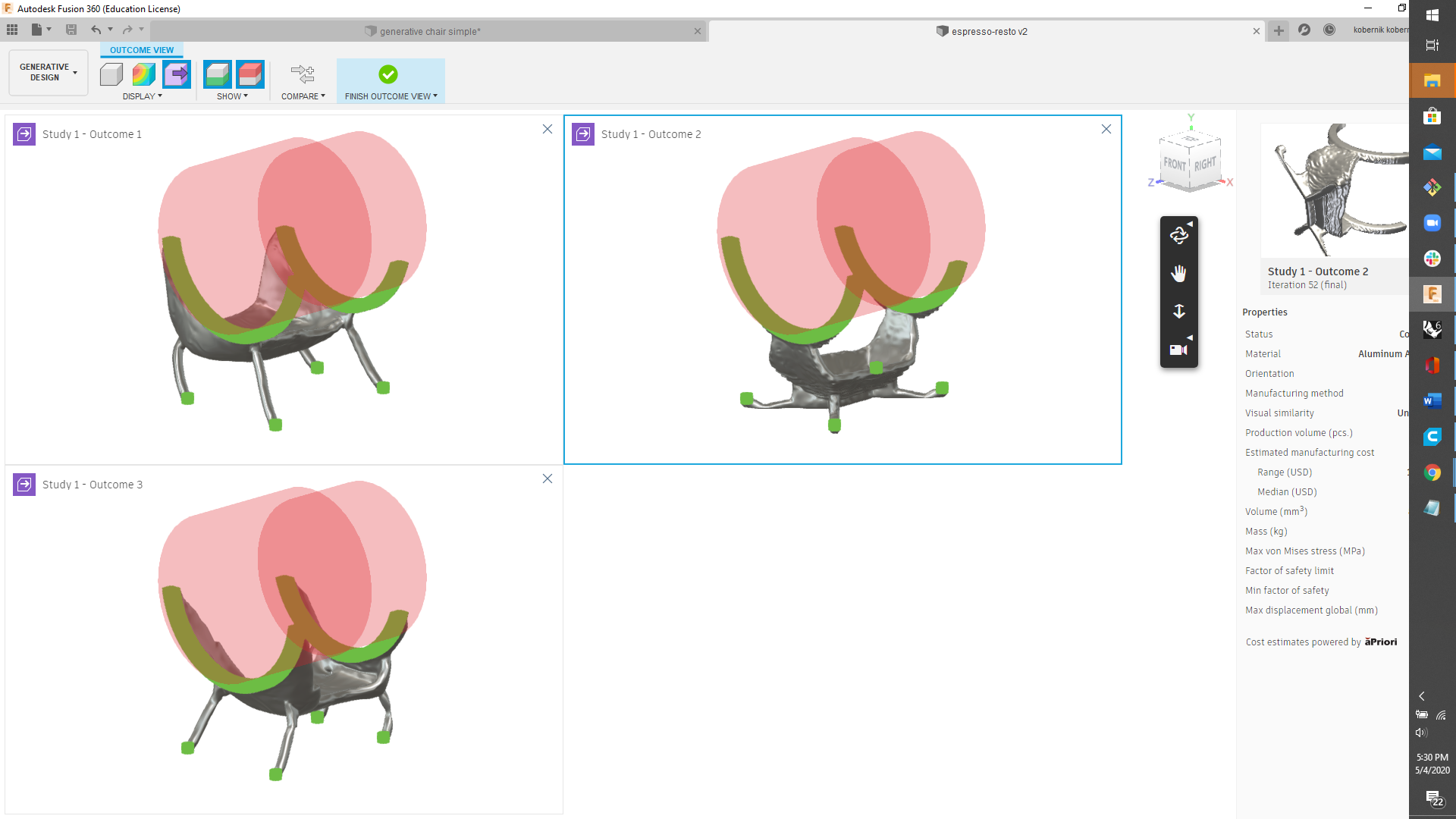Click the Study 1 Outcome 2 thumbnail preview
This screenshot has height=819, width=1456.
[x=1357, y=190]
